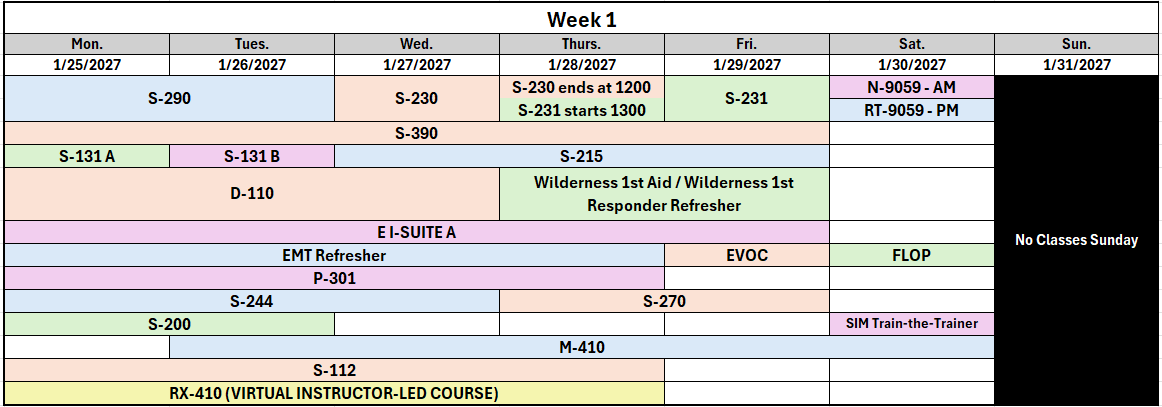Screen dimensions: 1162x407
Task: Click the S-270 course block
Action: coord(664,302)
